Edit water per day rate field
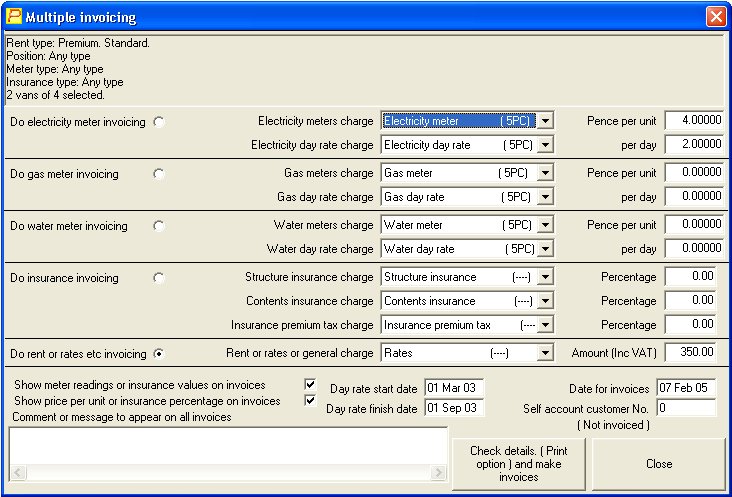Viewport: 732px width, 497px height. [694, 248]
